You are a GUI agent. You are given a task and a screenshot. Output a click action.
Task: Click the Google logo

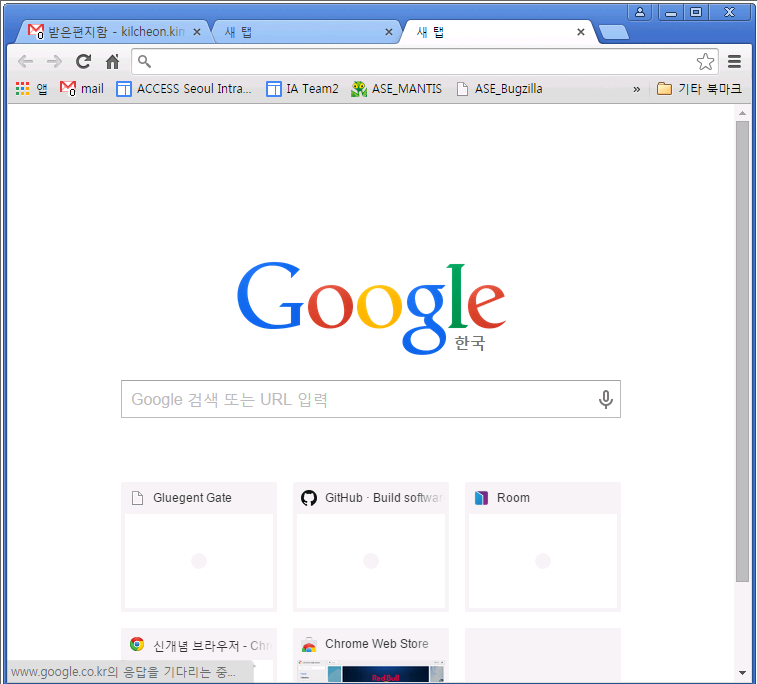[371, 307]
